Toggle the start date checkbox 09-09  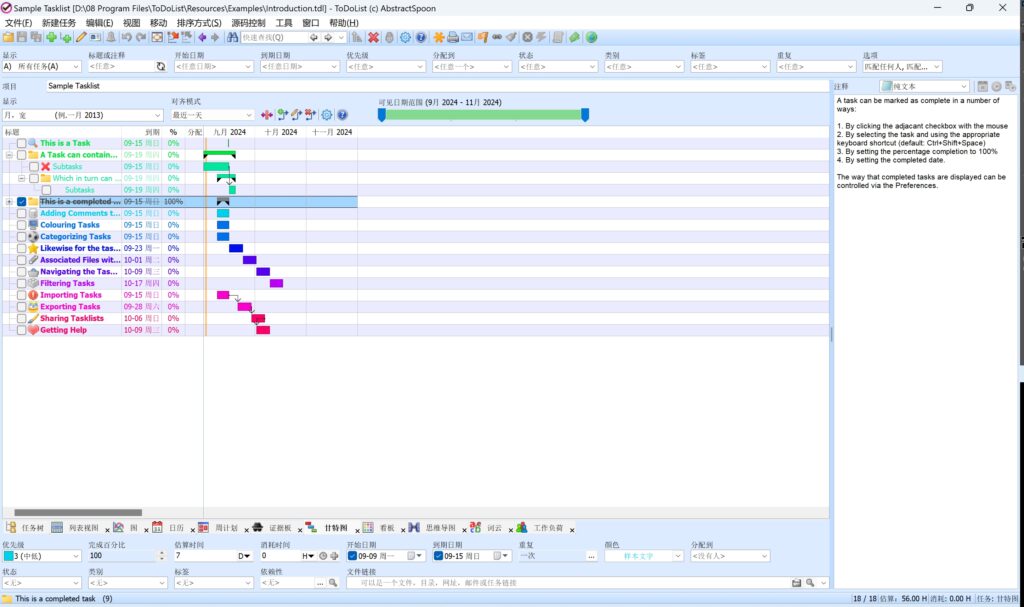tap(353, 556)
